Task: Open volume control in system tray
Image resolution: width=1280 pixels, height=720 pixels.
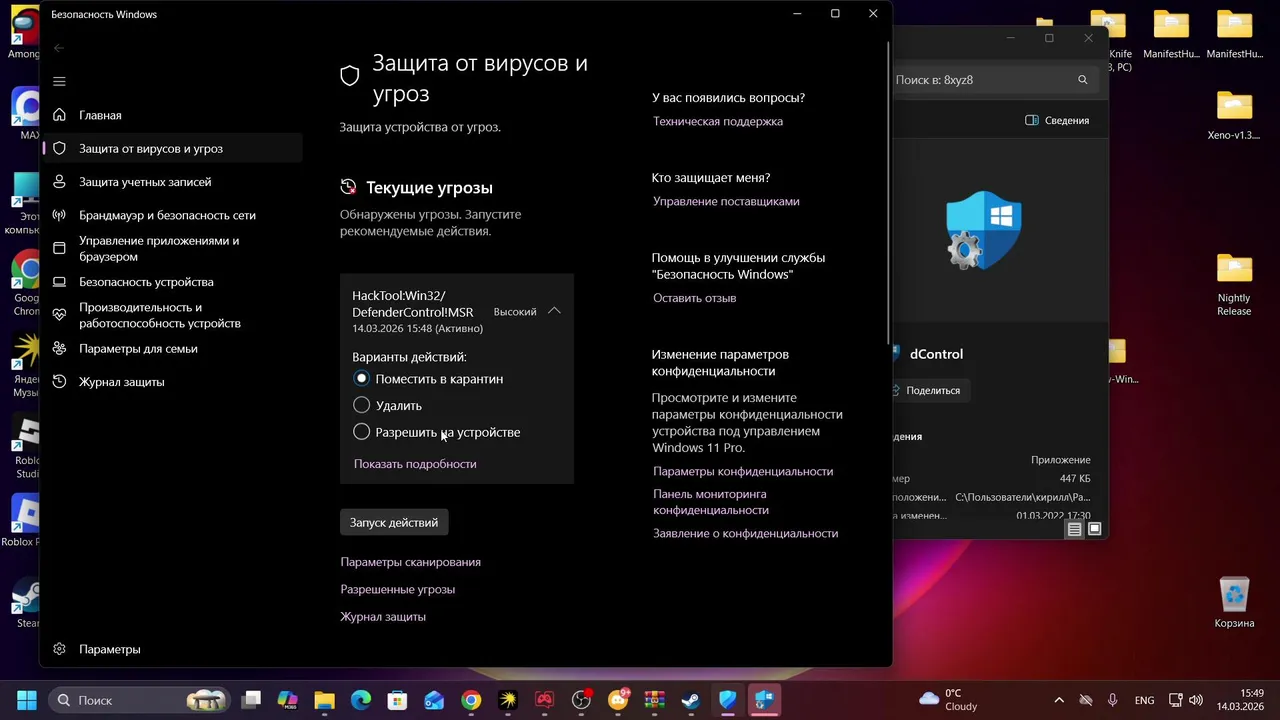Action: tap(1196, 700)
